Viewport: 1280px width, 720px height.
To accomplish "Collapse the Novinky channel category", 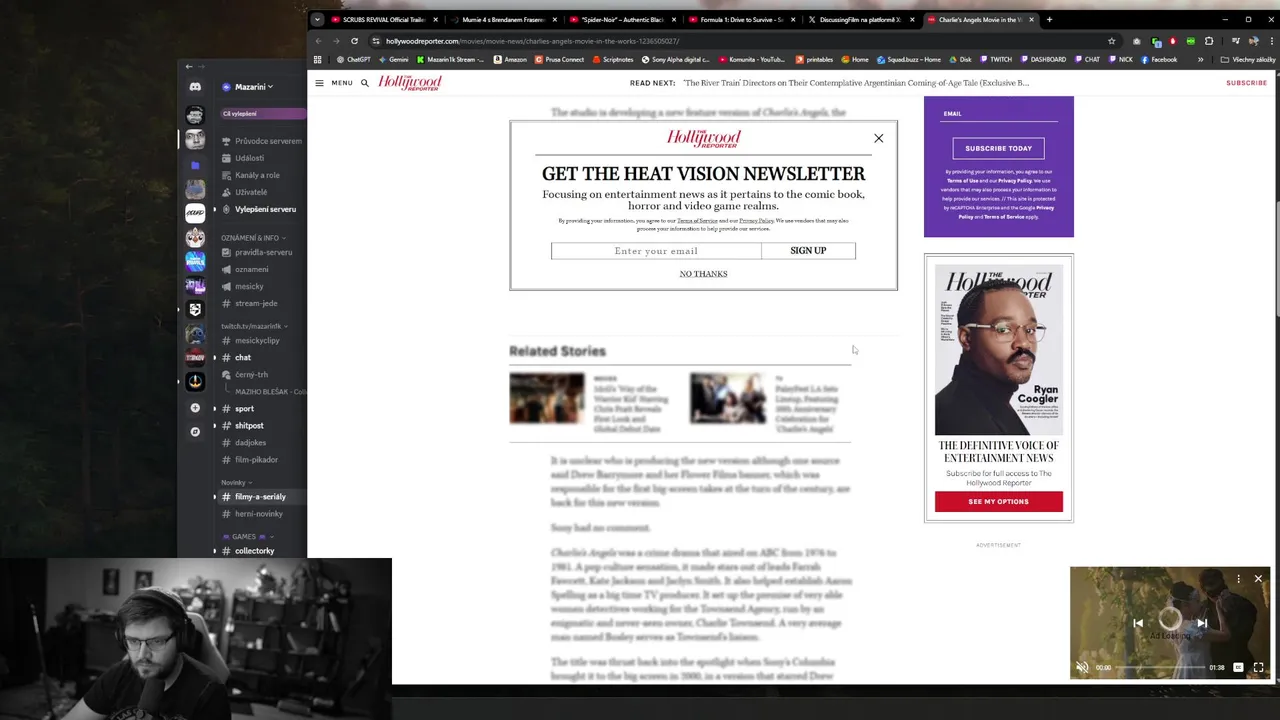I will click(236, 482).
